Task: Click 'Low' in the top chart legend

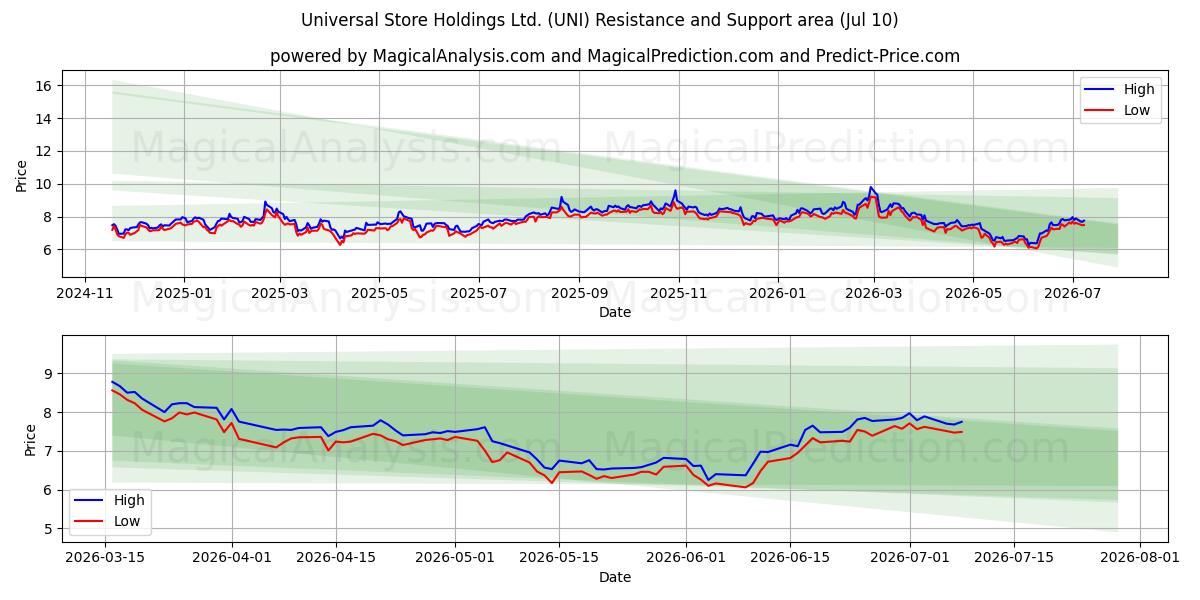Action: pyautogui.click(x=1137, y=111)
